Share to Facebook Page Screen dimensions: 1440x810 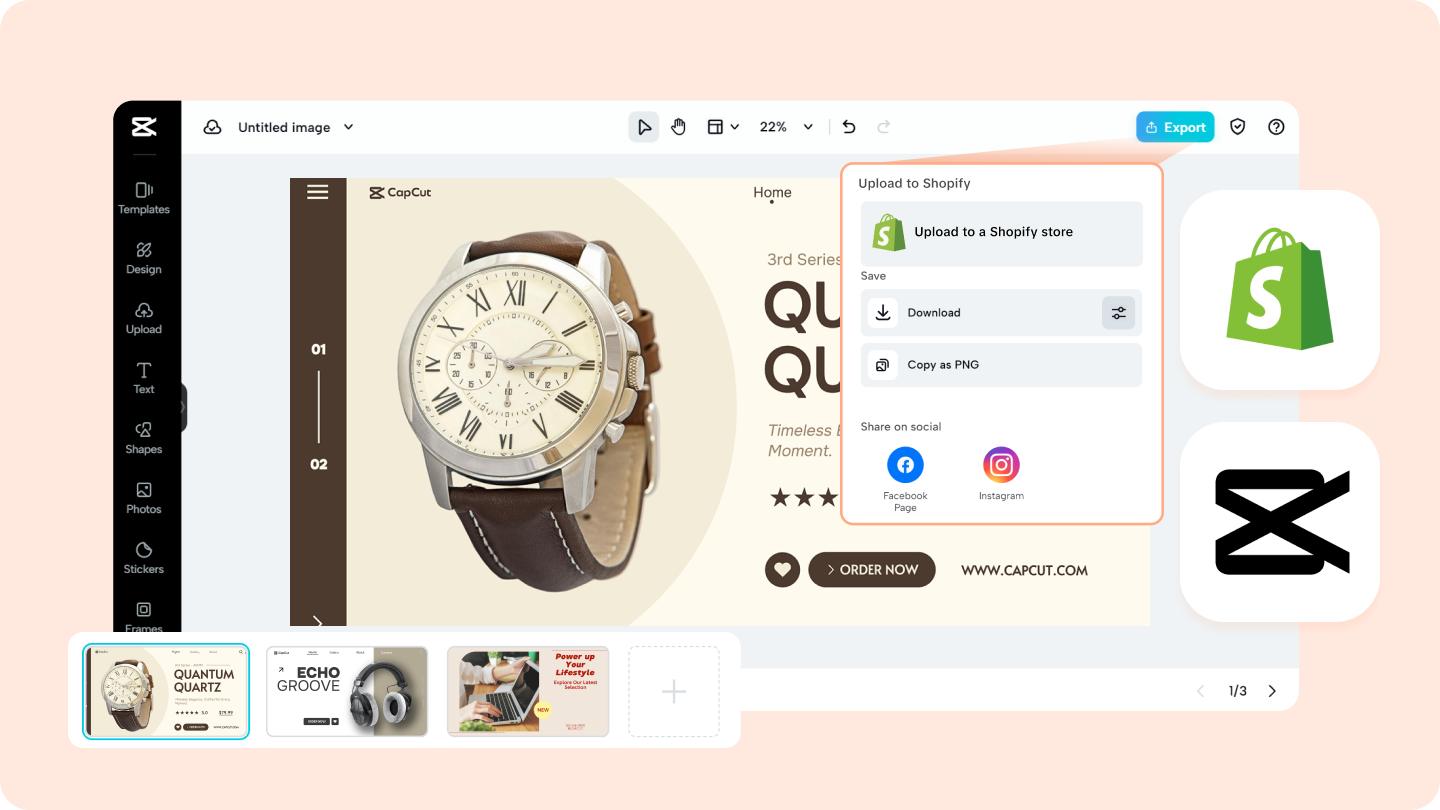(905, 479)
